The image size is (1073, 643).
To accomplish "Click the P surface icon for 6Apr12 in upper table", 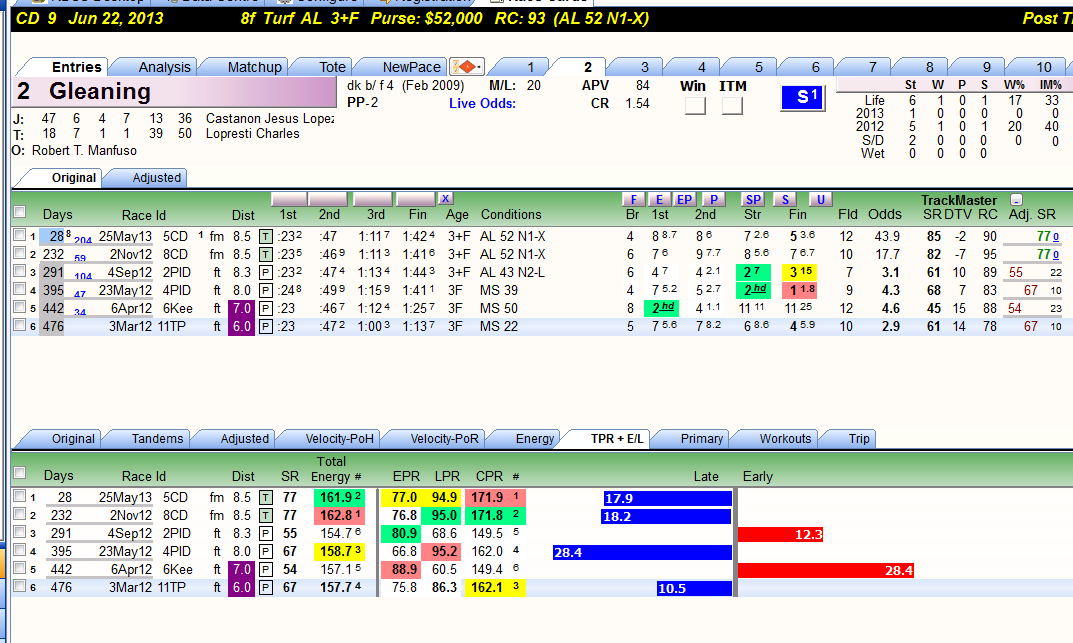I will tap(266, 309).
